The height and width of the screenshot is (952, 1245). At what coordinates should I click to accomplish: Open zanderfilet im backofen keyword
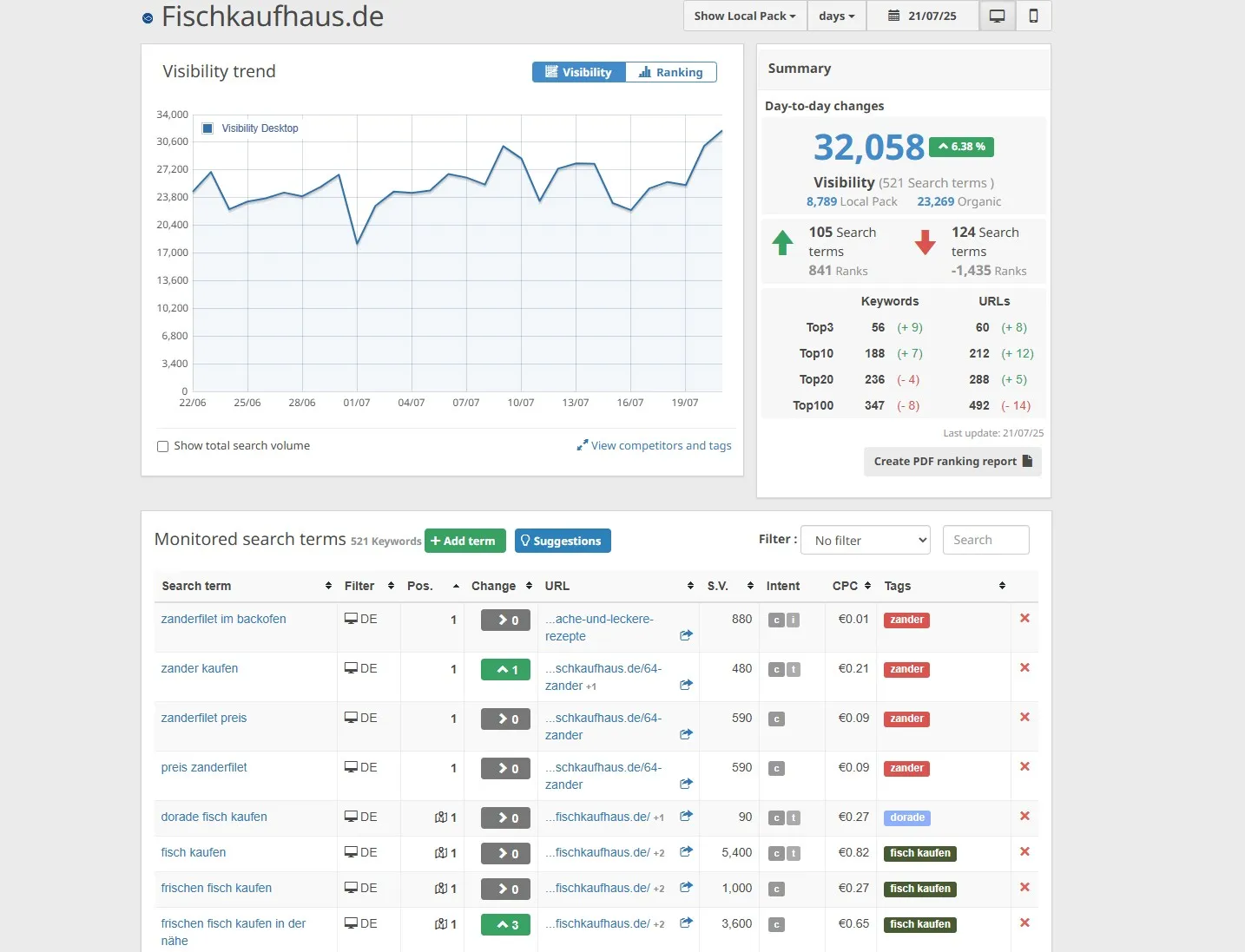223,619
